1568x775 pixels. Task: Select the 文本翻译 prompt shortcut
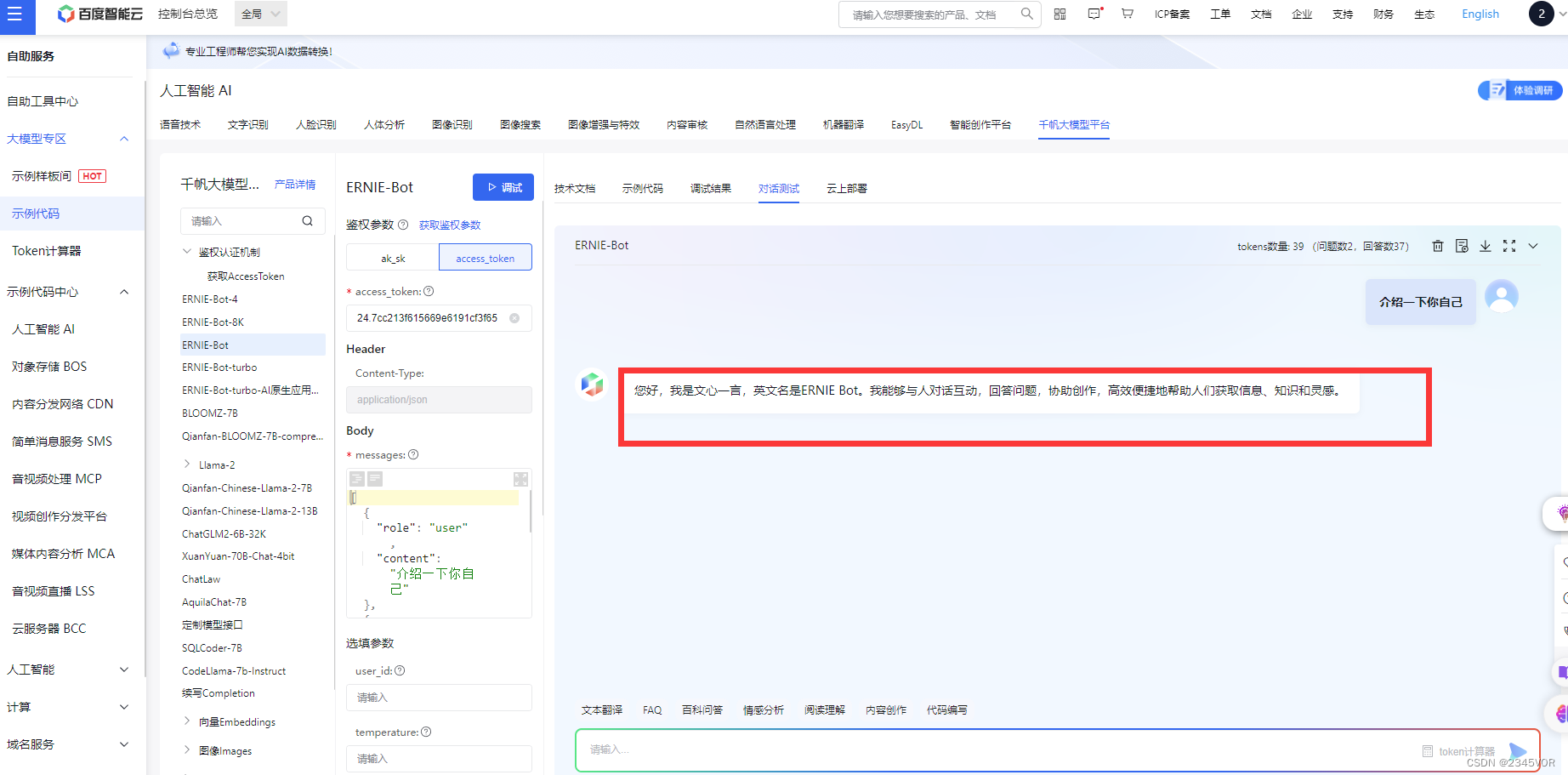click(602, 710)
